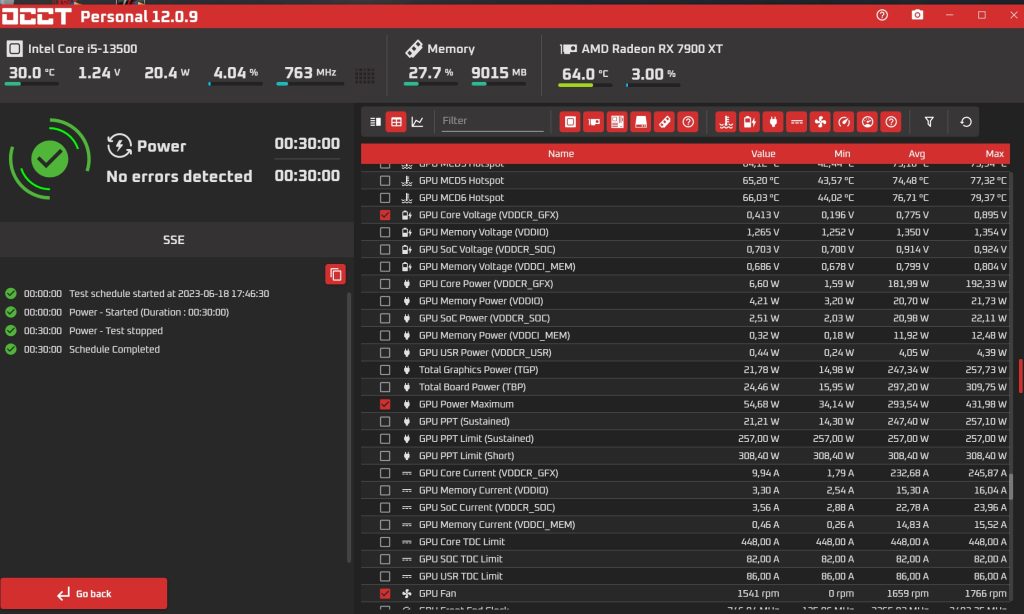Take a screenshot with the camera icon
Viewport: 1024px width, 614px height.
[x=917, y=15]
